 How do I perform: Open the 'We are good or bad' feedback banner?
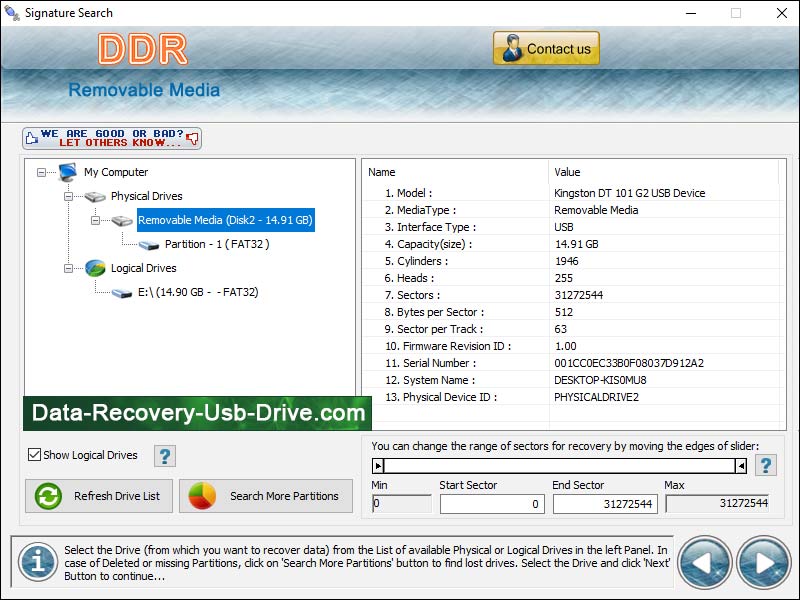tap(112, 138)
